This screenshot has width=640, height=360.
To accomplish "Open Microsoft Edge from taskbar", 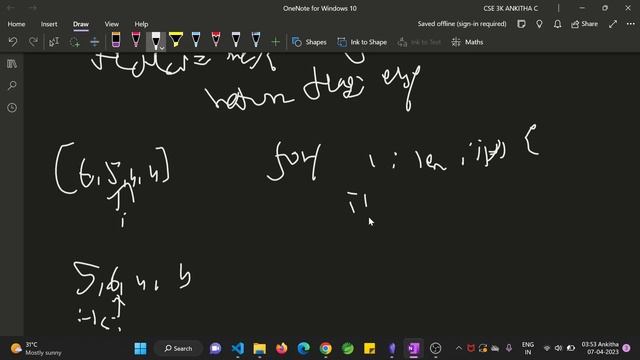I will pos(304,348).
